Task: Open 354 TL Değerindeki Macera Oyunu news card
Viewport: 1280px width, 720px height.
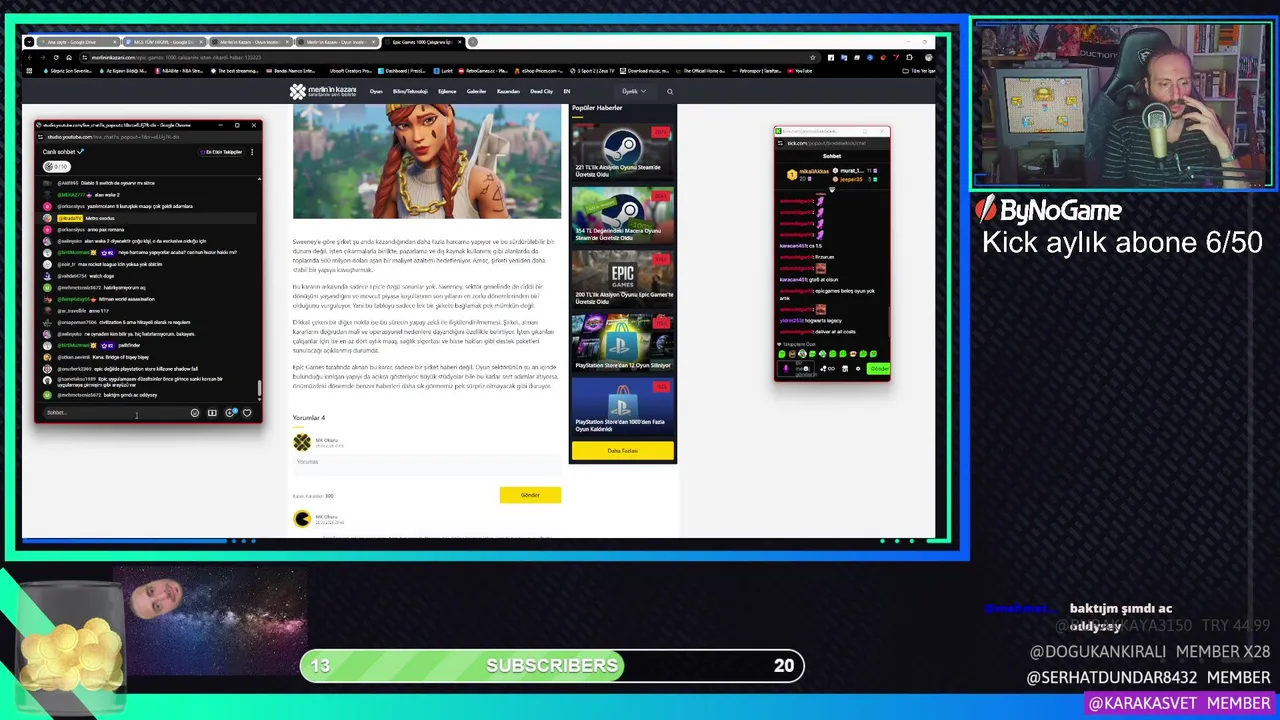Action: pyautogui.click(x=622, y=216)
